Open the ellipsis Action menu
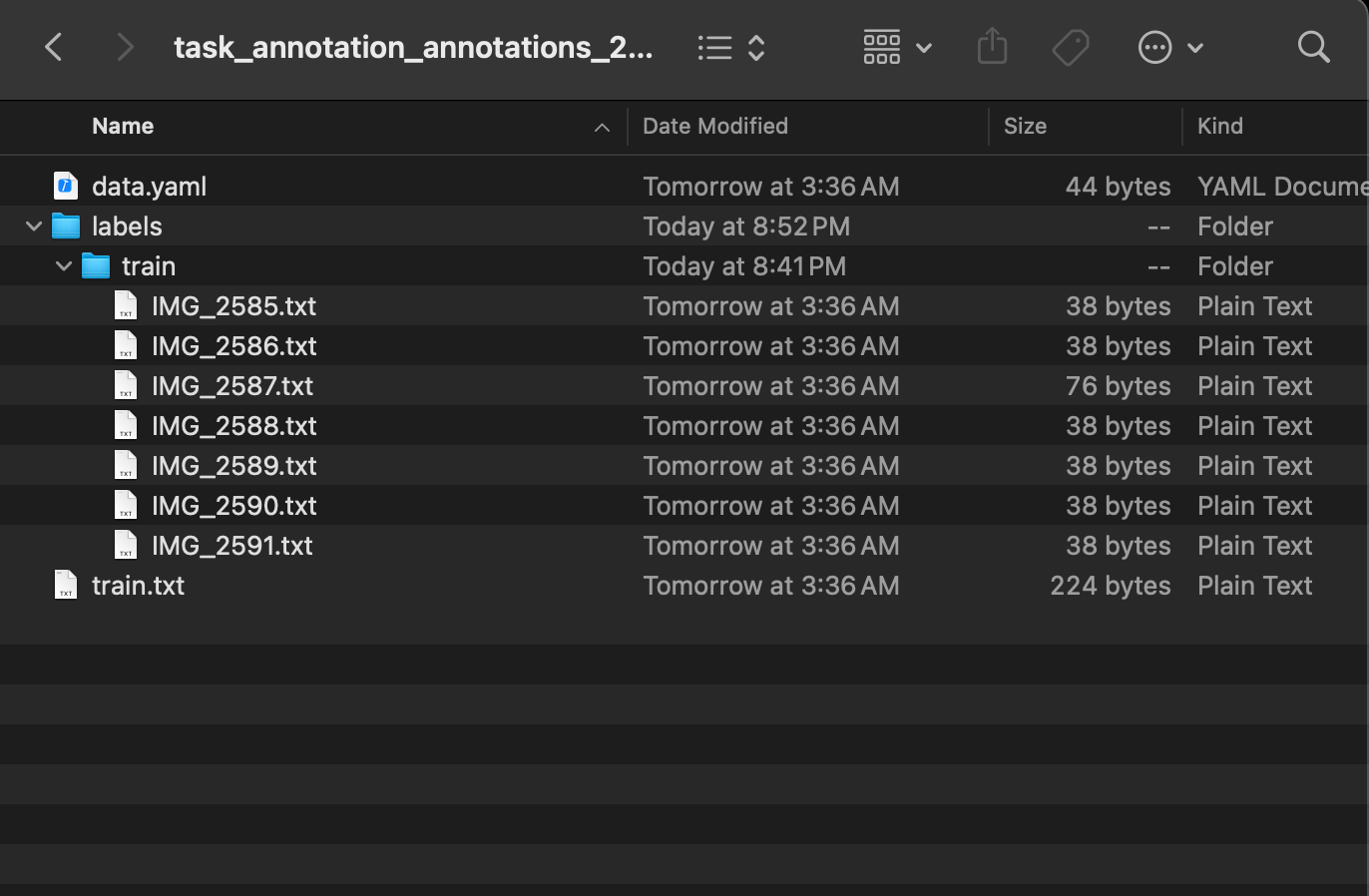The width and height of the screenshot is (1369, 896). (1170, 47)
